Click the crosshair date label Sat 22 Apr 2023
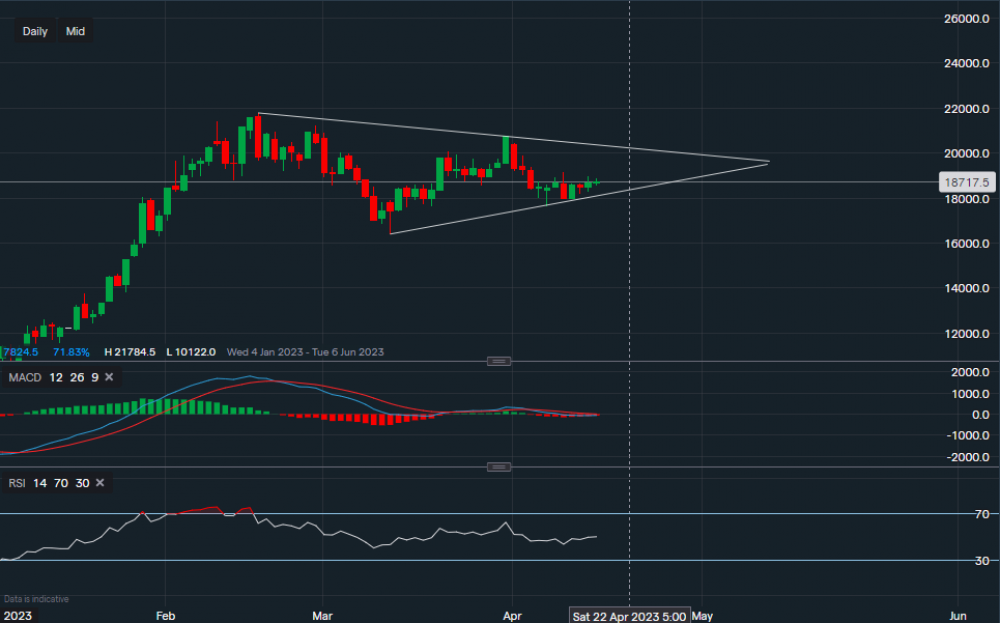This screenshot has height=623, width=1000. point(628,616)
